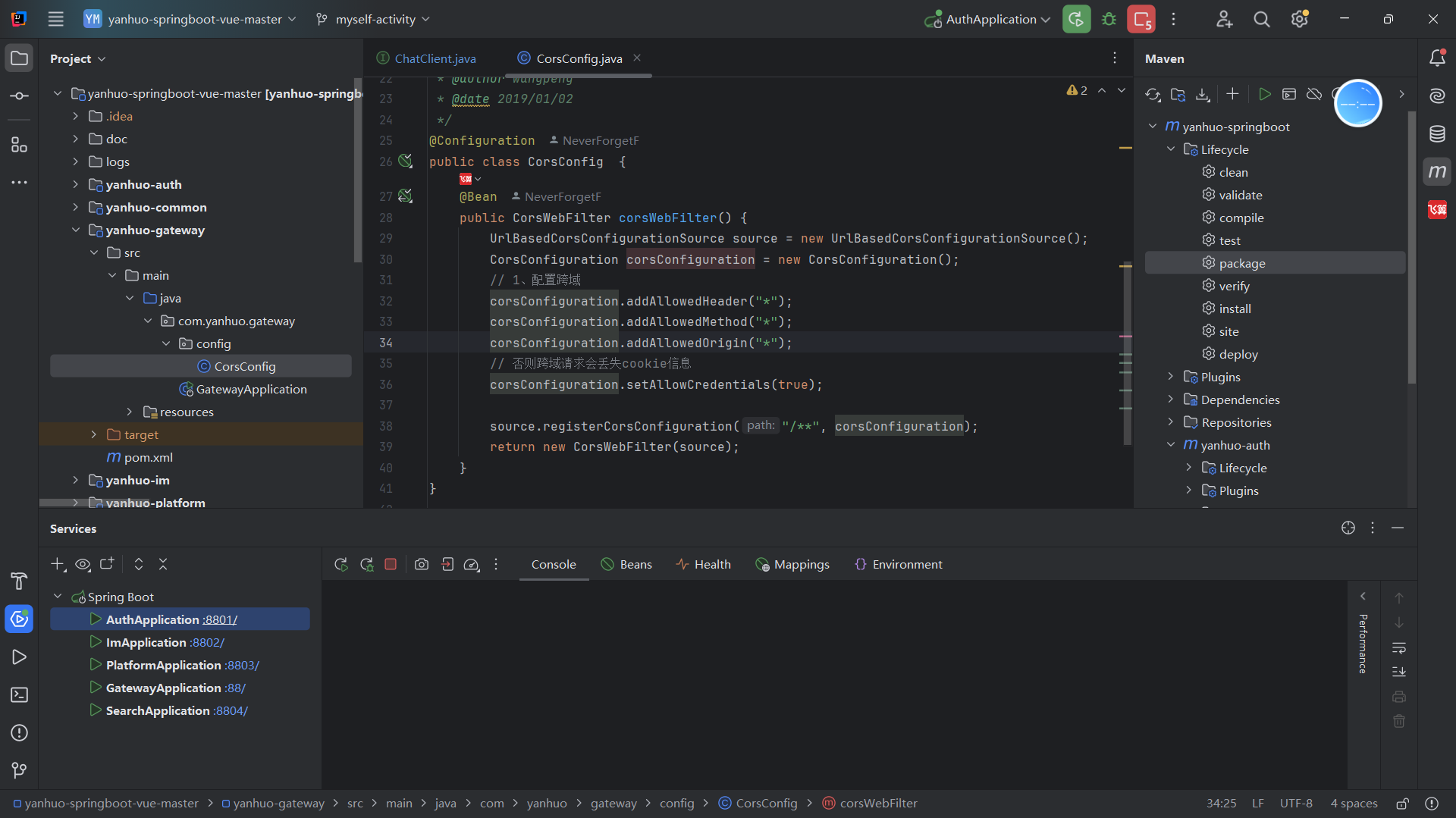The height and width of the screenshot is (818, 1456).
Task: Switch to the Beans tab
Action: pyautogui.click(x=626, y=565)
